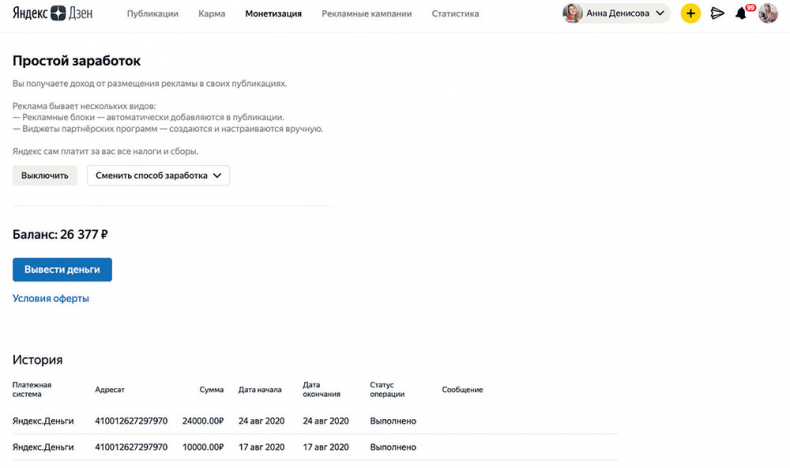Open messages via paper plane icon

(x=717, y=14)
